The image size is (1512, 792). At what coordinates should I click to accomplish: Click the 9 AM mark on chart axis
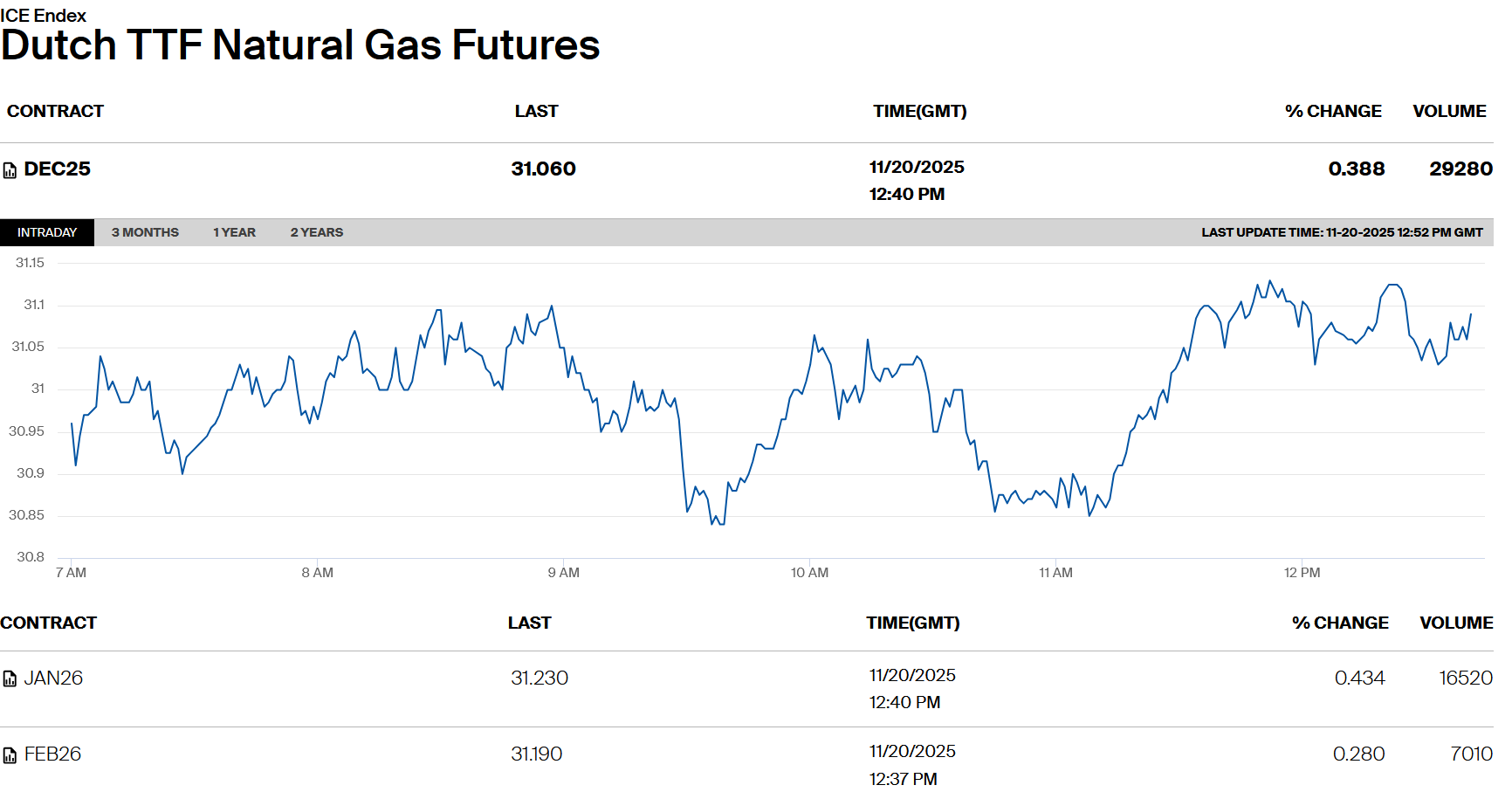(x=563, y=573)
